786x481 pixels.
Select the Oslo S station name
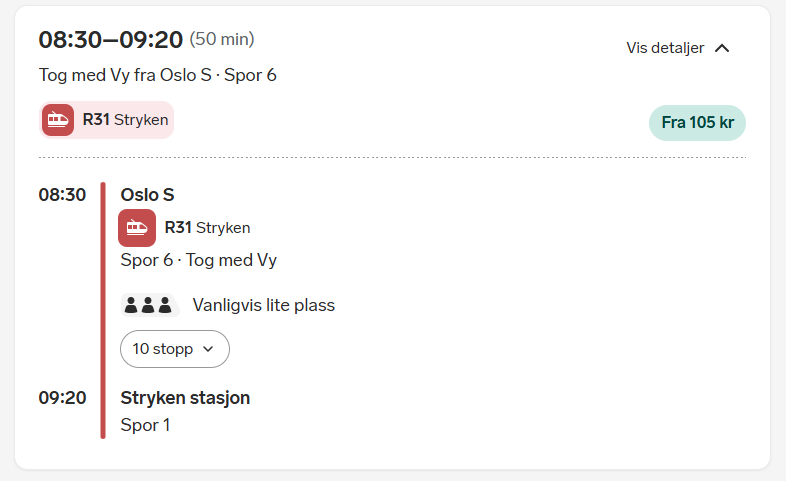coord(147,195)
